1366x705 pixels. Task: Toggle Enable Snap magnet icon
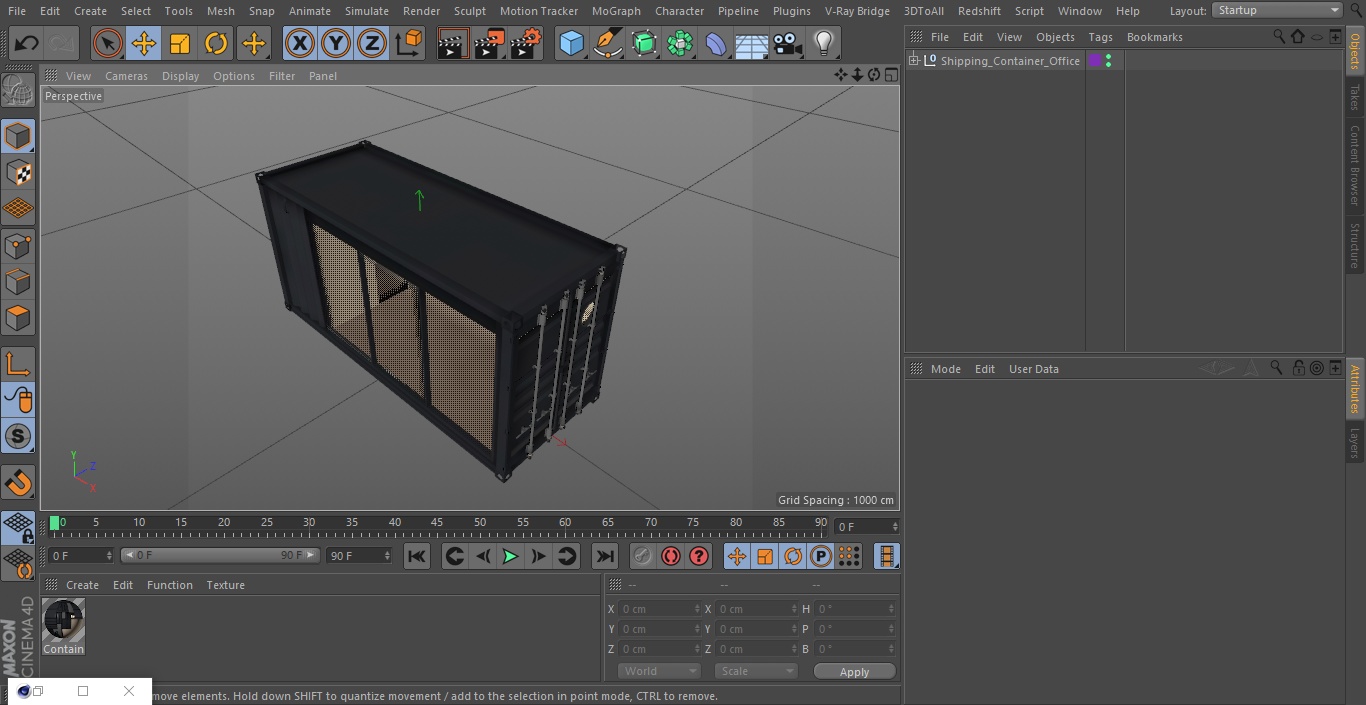(18, 483)
